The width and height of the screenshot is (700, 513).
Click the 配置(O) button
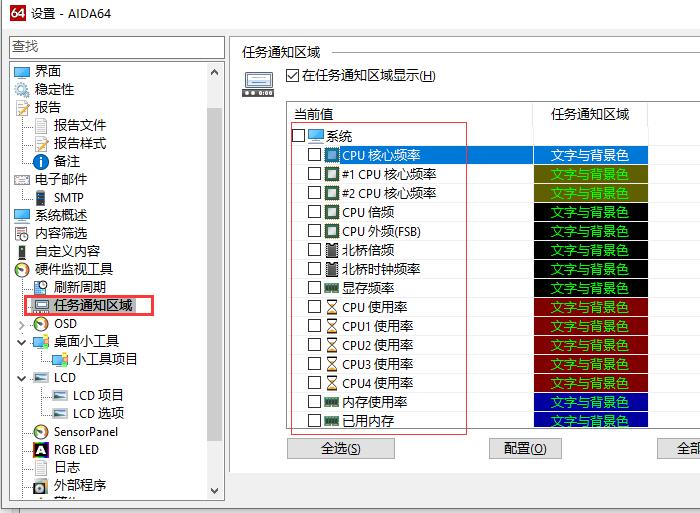coord(525,448)
